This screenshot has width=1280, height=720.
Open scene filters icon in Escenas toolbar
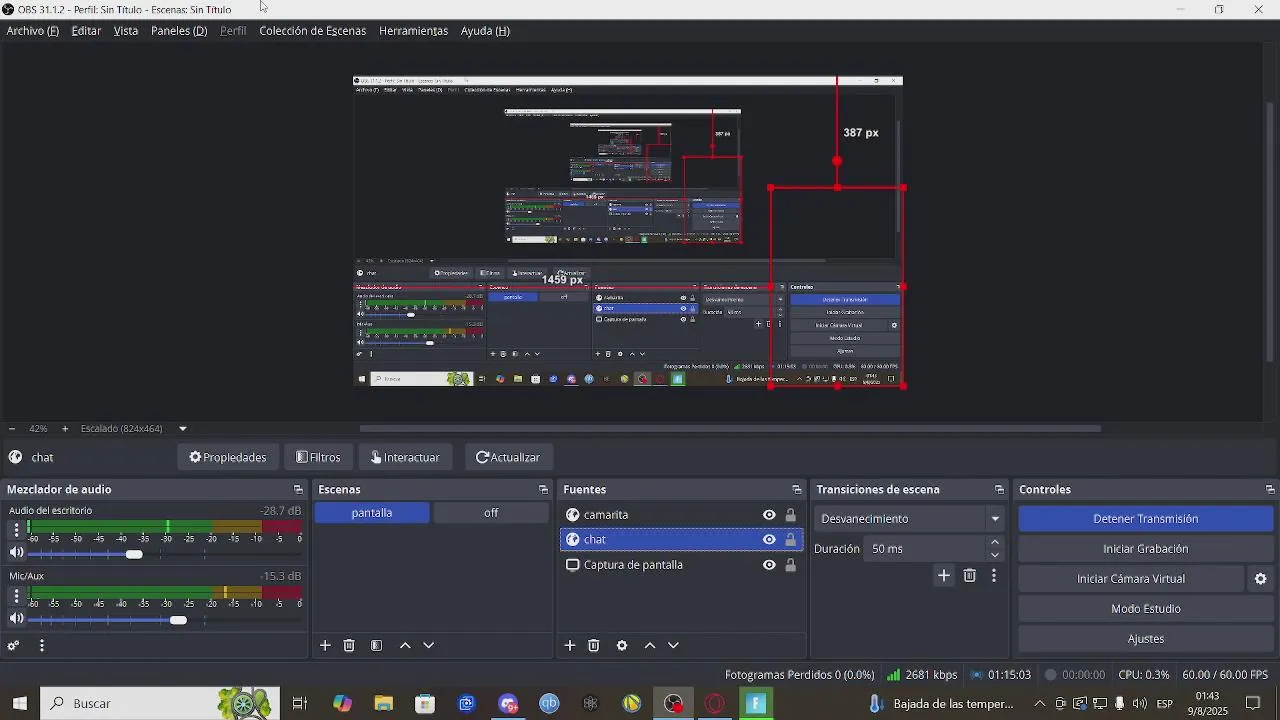tap(377, 646)
